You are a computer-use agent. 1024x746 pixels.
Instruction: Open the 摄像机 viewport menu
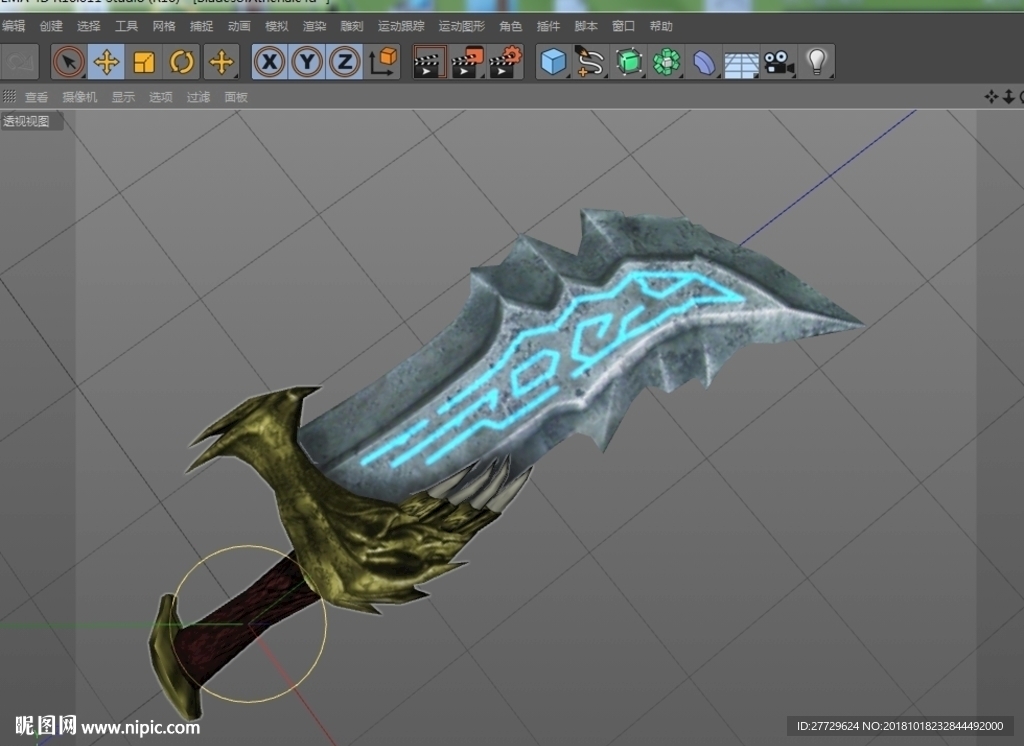(80, 97)
